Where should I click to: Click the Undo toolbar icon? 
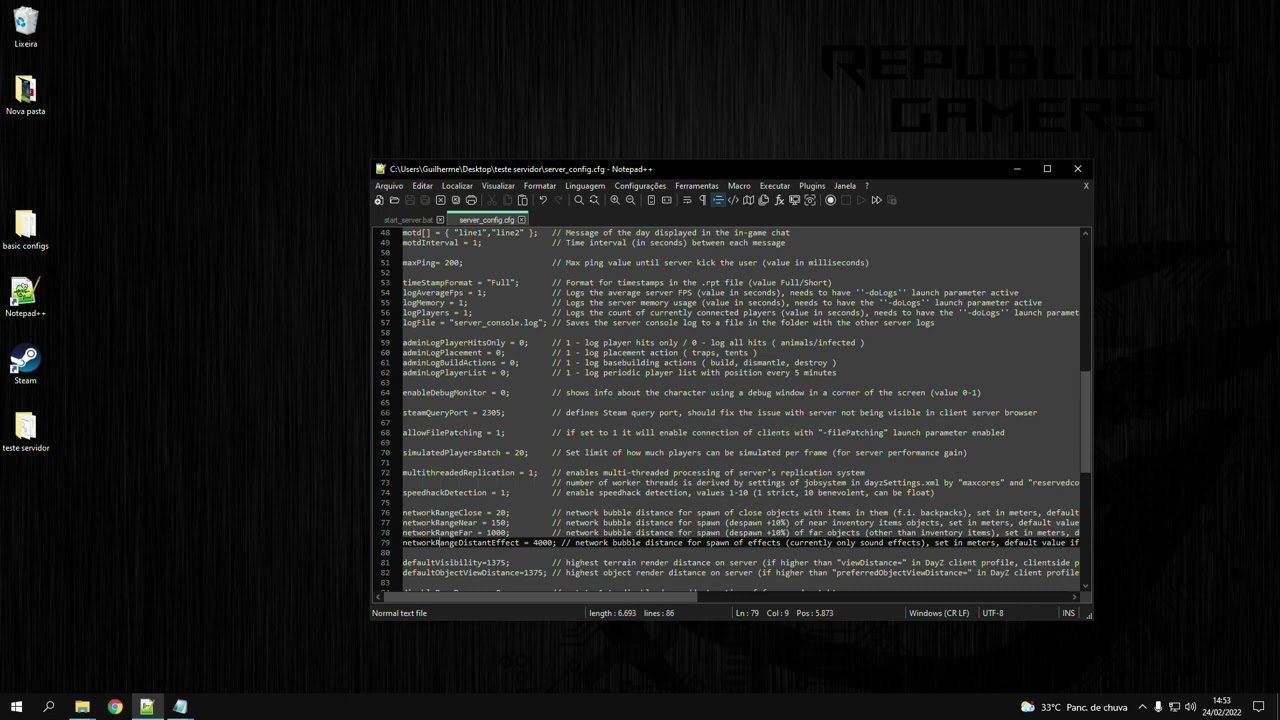tap(543, 200)
